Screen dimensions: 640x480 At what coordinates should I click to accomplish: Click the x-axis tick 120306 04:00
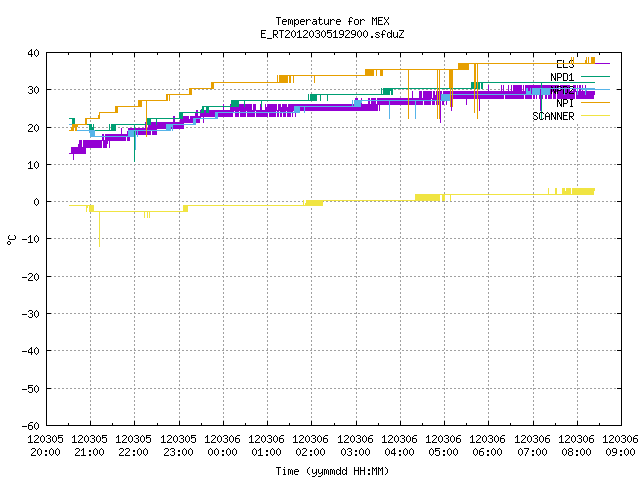pos(400,446)
